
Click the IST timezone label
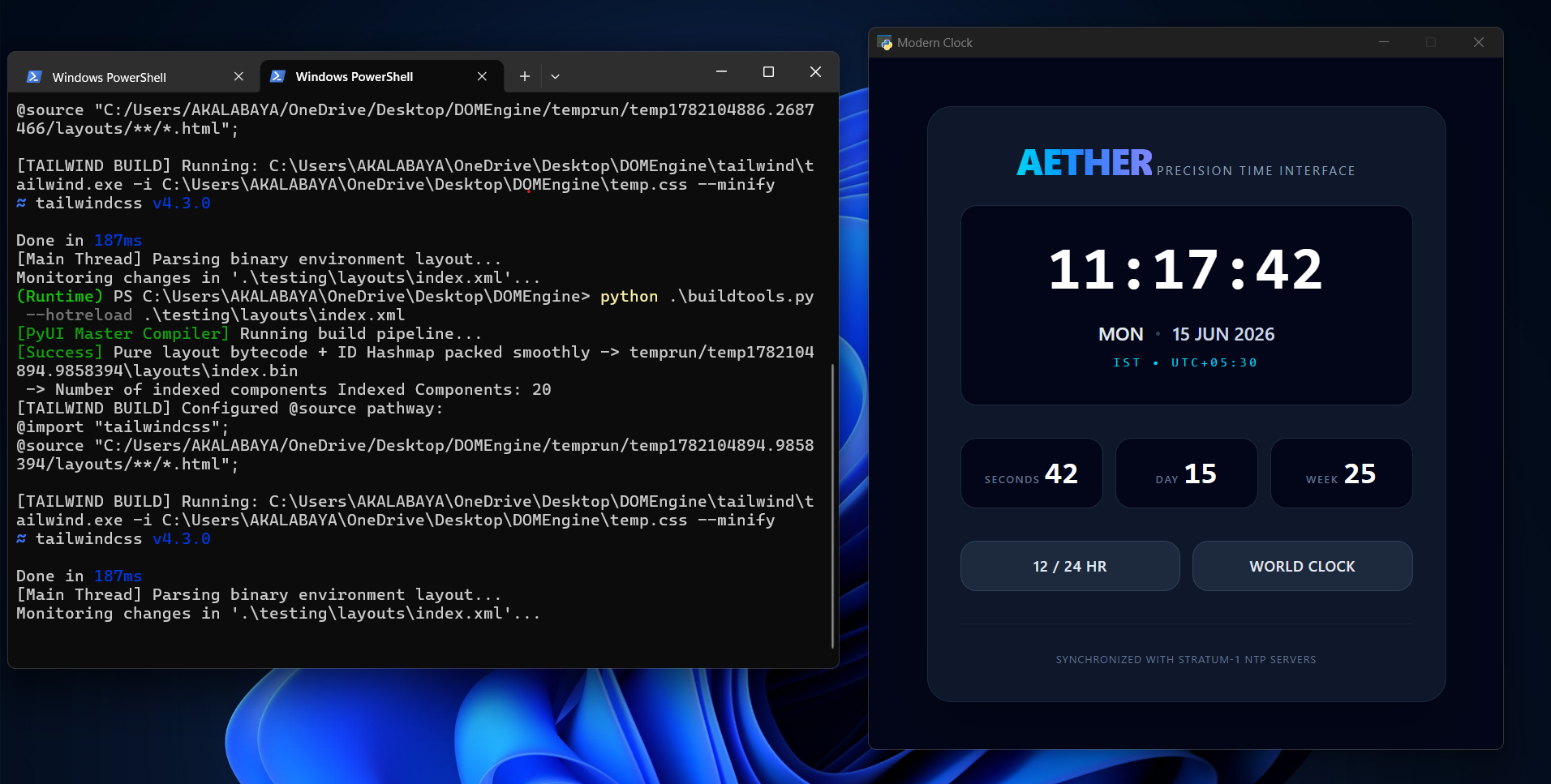[x=1127, y=362]
